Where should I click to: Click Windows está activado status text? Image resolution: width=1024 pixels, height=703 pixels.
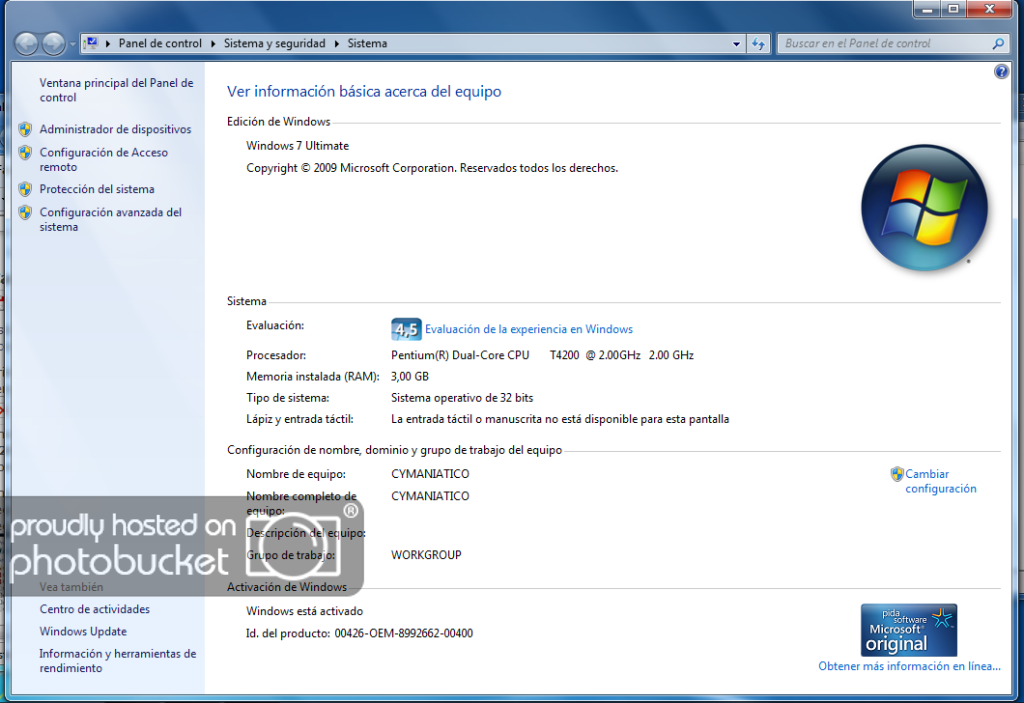pos(304,611)
